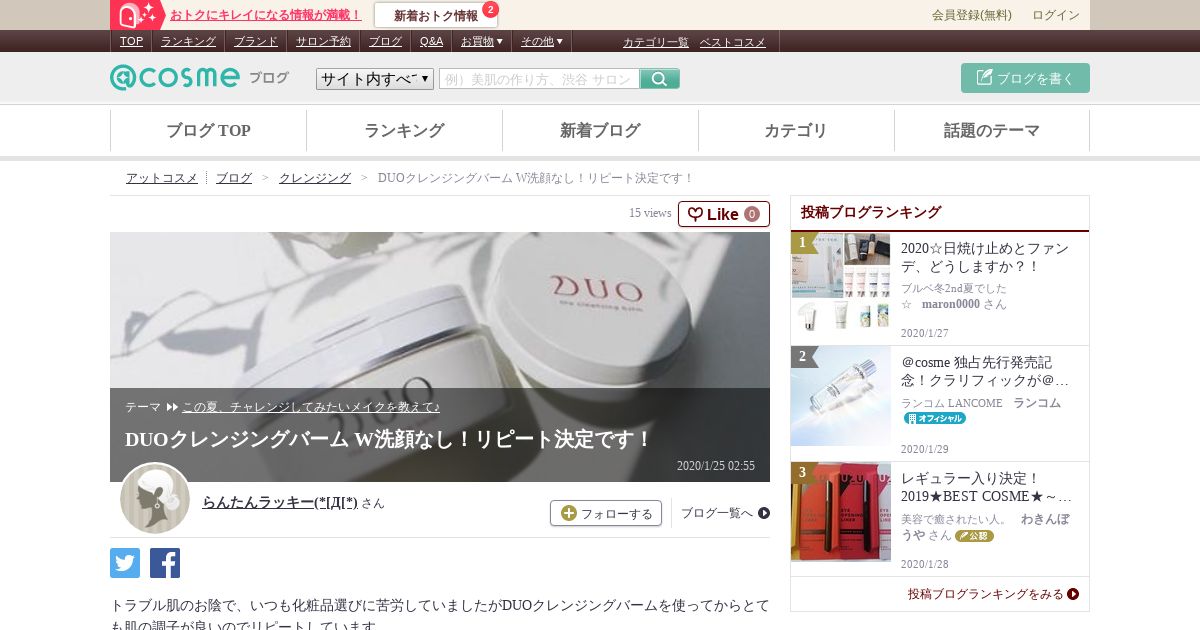Click ブランド in the dark menu bar
Screen dimensions: 1200x630
point(256,41)
